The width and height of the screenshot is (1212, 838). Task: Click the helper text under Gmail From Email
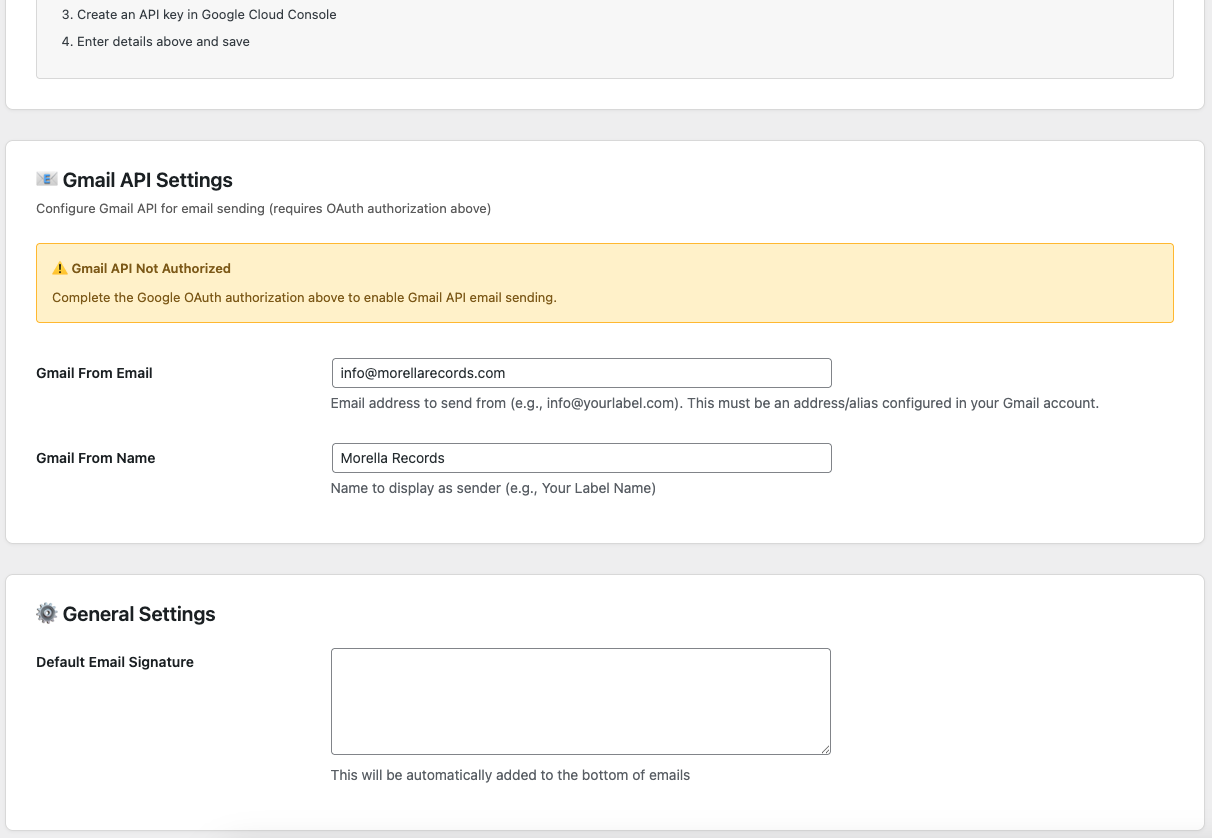tap(714, 403)
